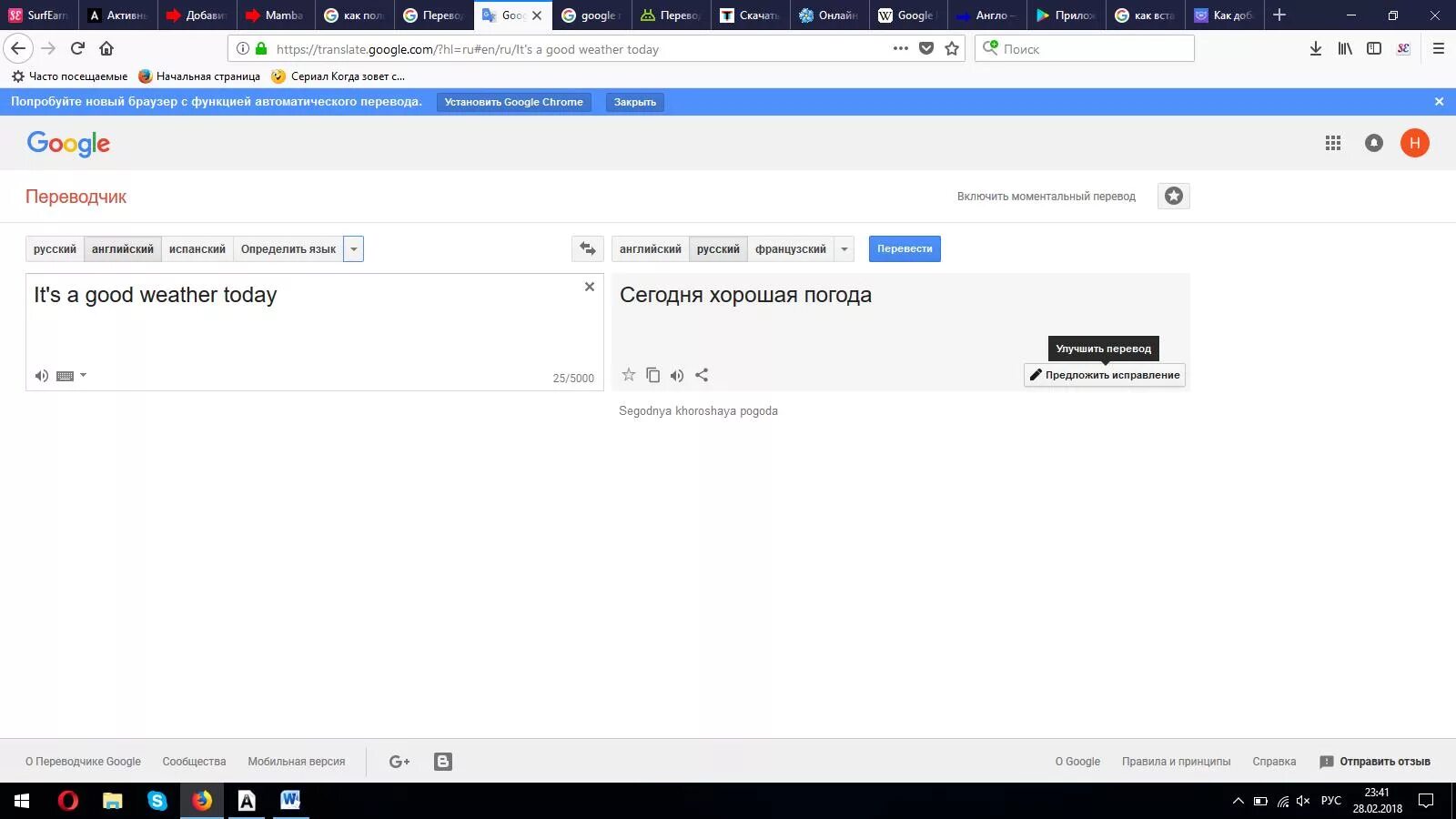The height and width of the screenshot is (819, 1456).
Task: Expand source language list dropdown
Action: point(354,249)
